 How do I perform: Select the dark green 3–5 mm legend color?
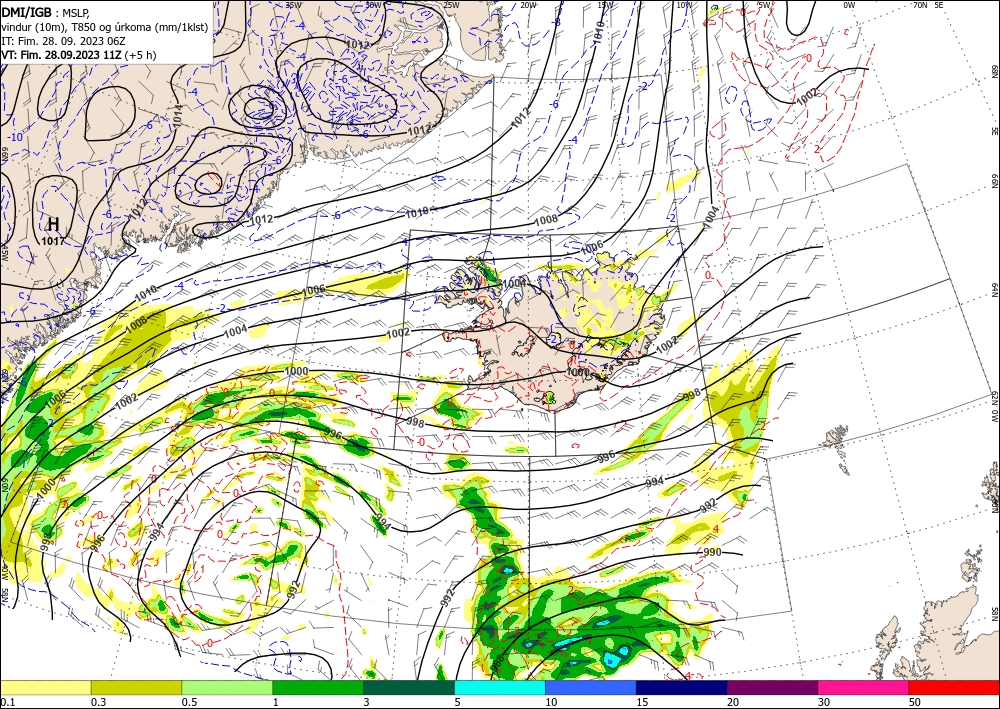(409, 687)
